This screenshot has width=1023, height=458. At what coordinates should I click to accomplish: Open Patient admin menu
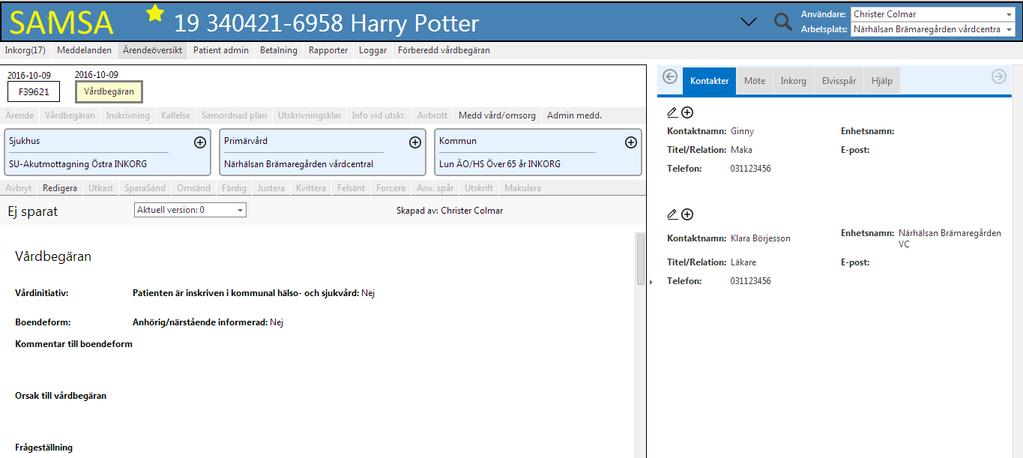point(221,50)
